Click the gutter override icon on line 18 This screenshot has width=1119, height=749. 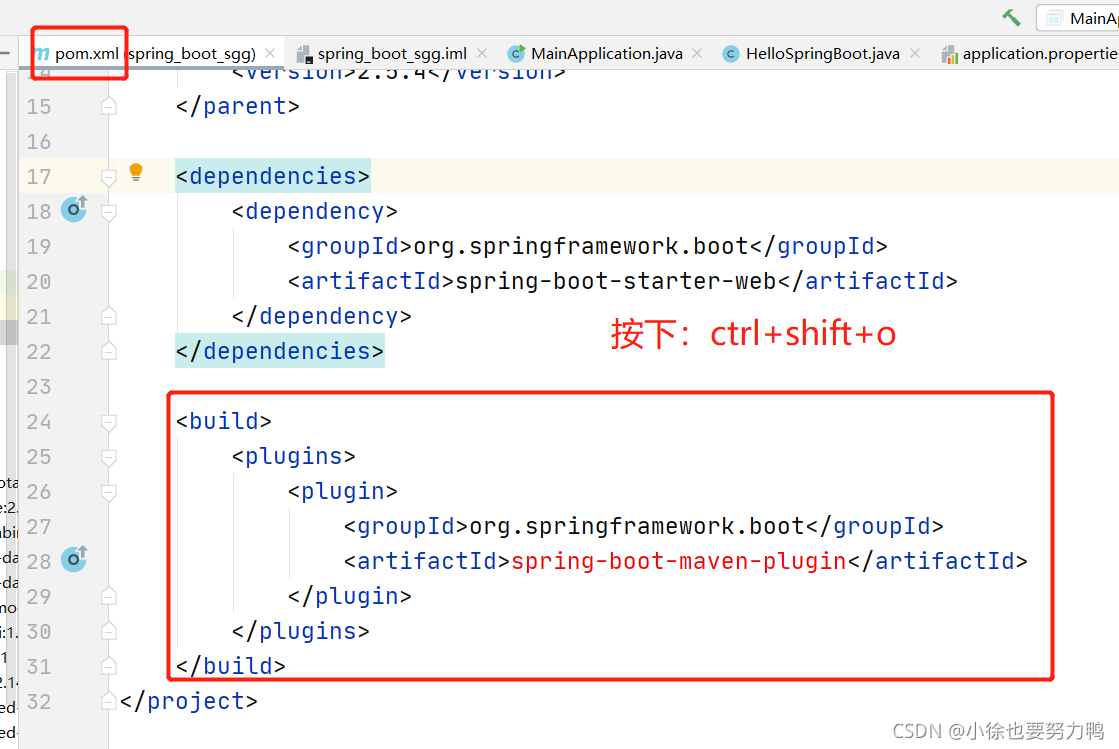(74, 209)
